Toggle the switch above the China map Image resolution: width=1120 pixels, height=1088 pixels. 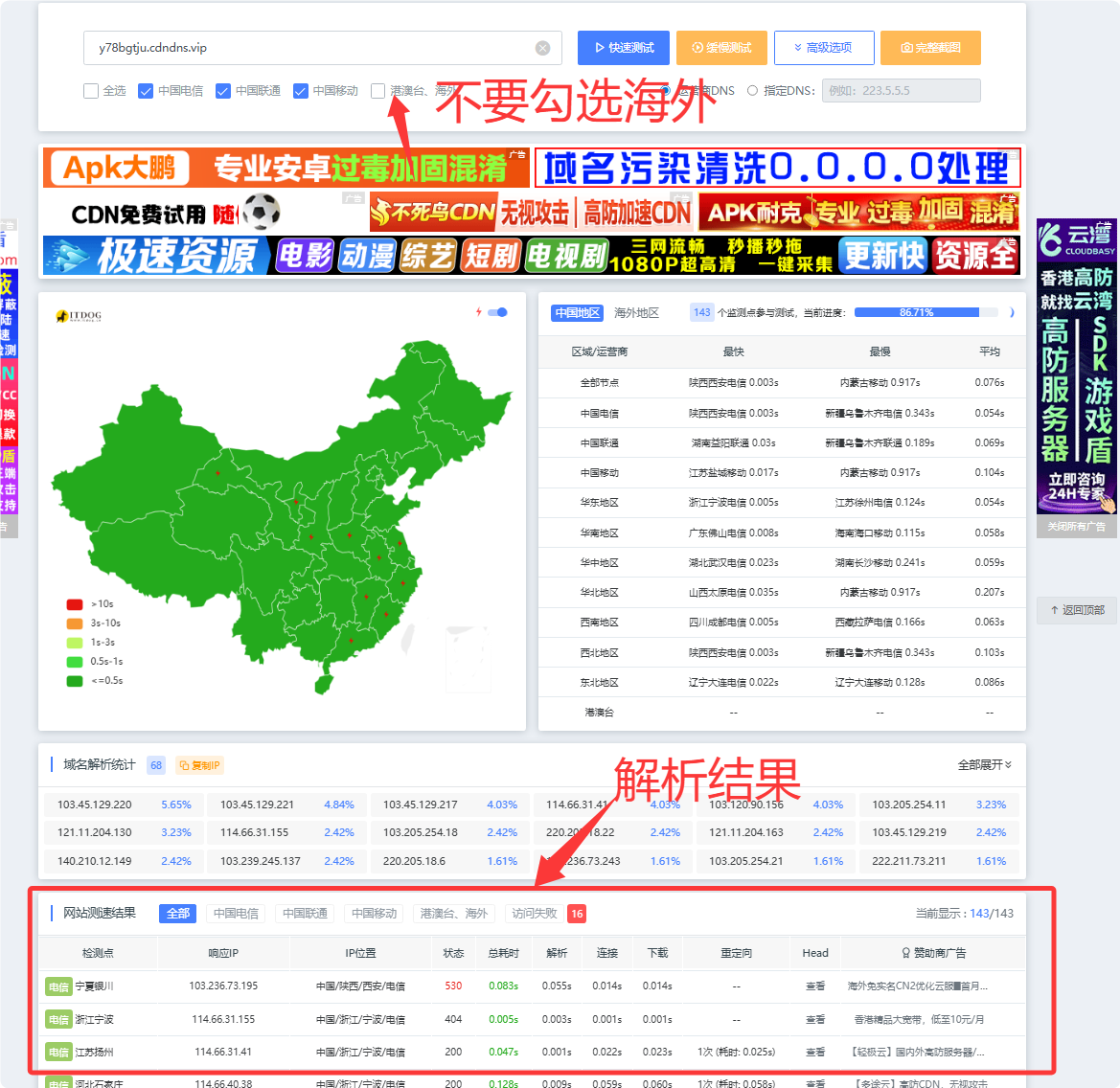click(498, 312)
